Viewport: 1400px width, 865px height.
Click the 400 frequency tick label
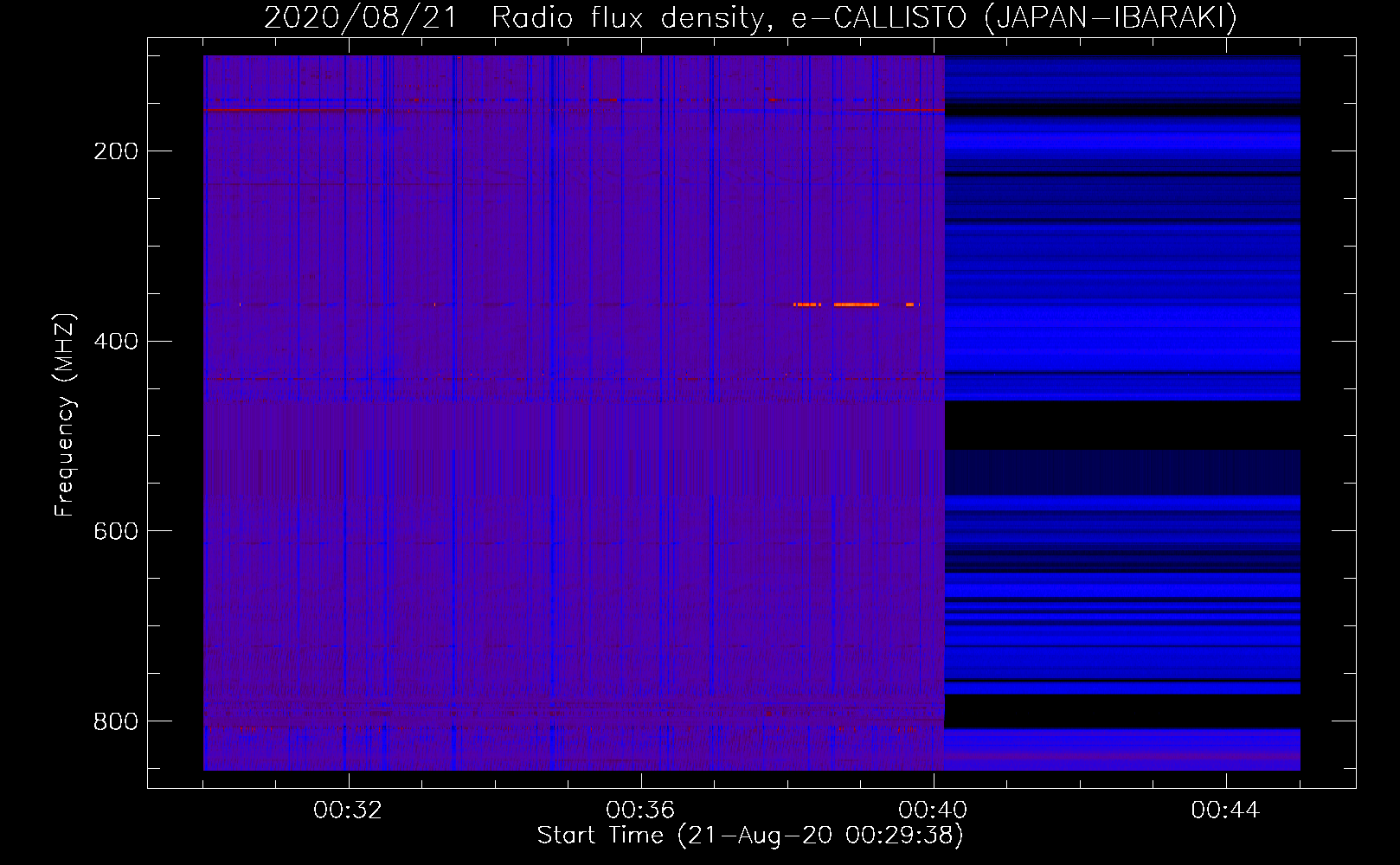(116, 342)
